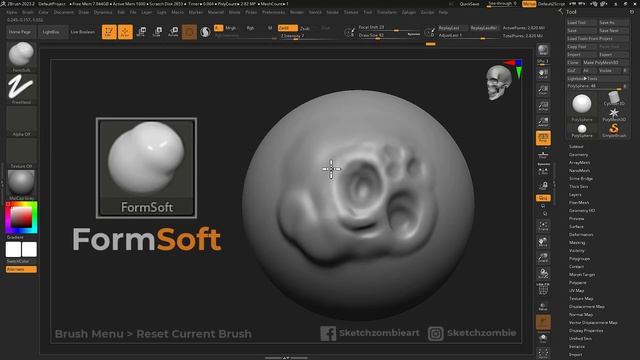Open the FreeHand stroke type selector

pyautogui.click(x=21, y=89)
